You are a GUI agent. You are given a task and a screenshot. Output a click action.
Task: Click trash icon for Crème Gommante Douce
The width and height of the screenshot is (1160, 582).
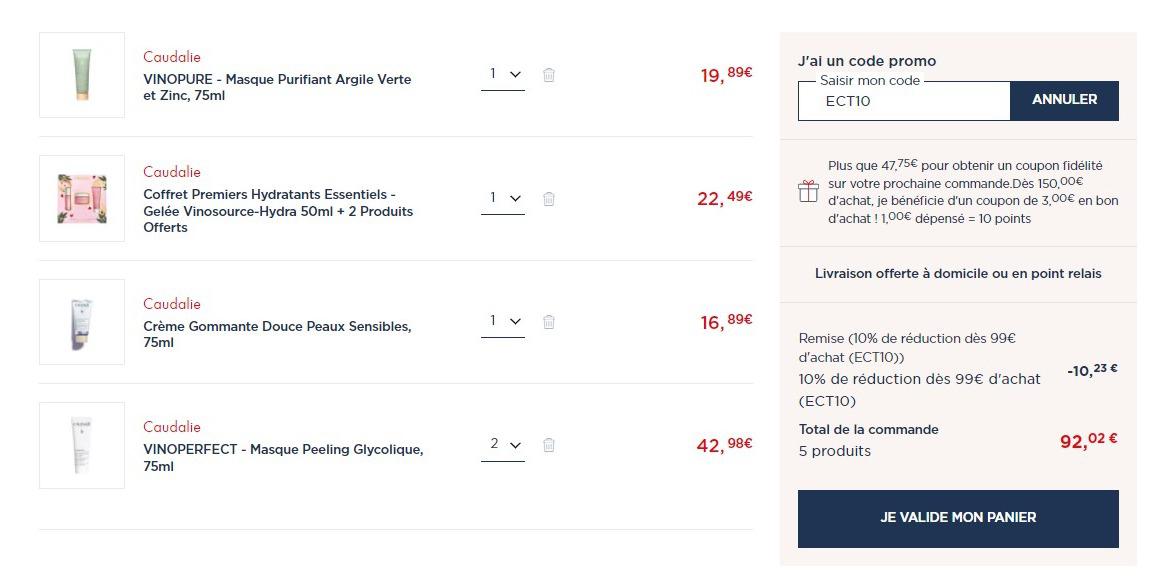coord(549,322)
